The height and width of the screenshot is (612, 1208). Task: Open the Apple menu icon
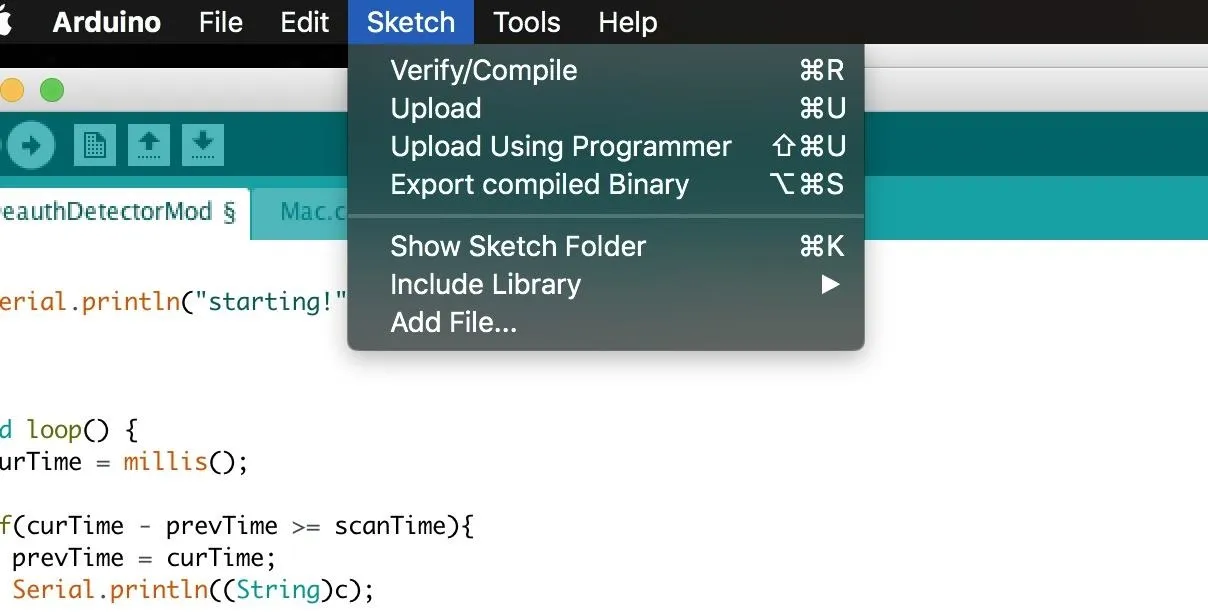(5, 22)
